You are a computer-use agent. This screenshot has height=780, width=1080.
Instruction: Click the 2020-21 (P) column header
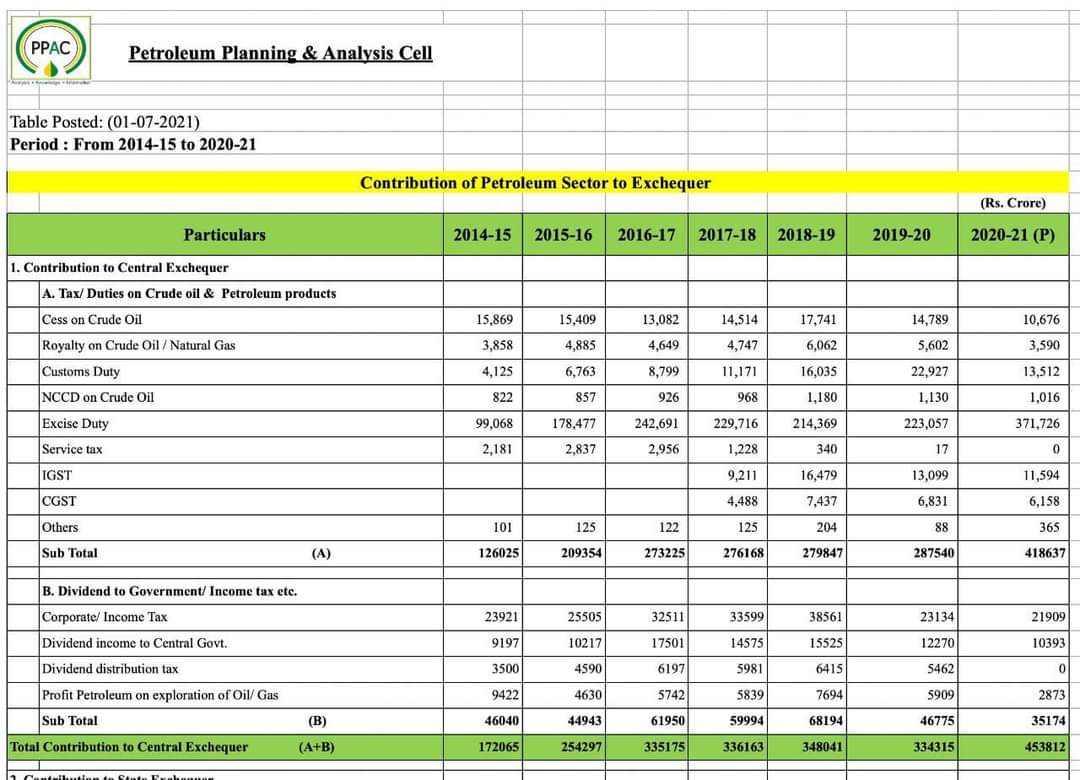click(1013, 235)
